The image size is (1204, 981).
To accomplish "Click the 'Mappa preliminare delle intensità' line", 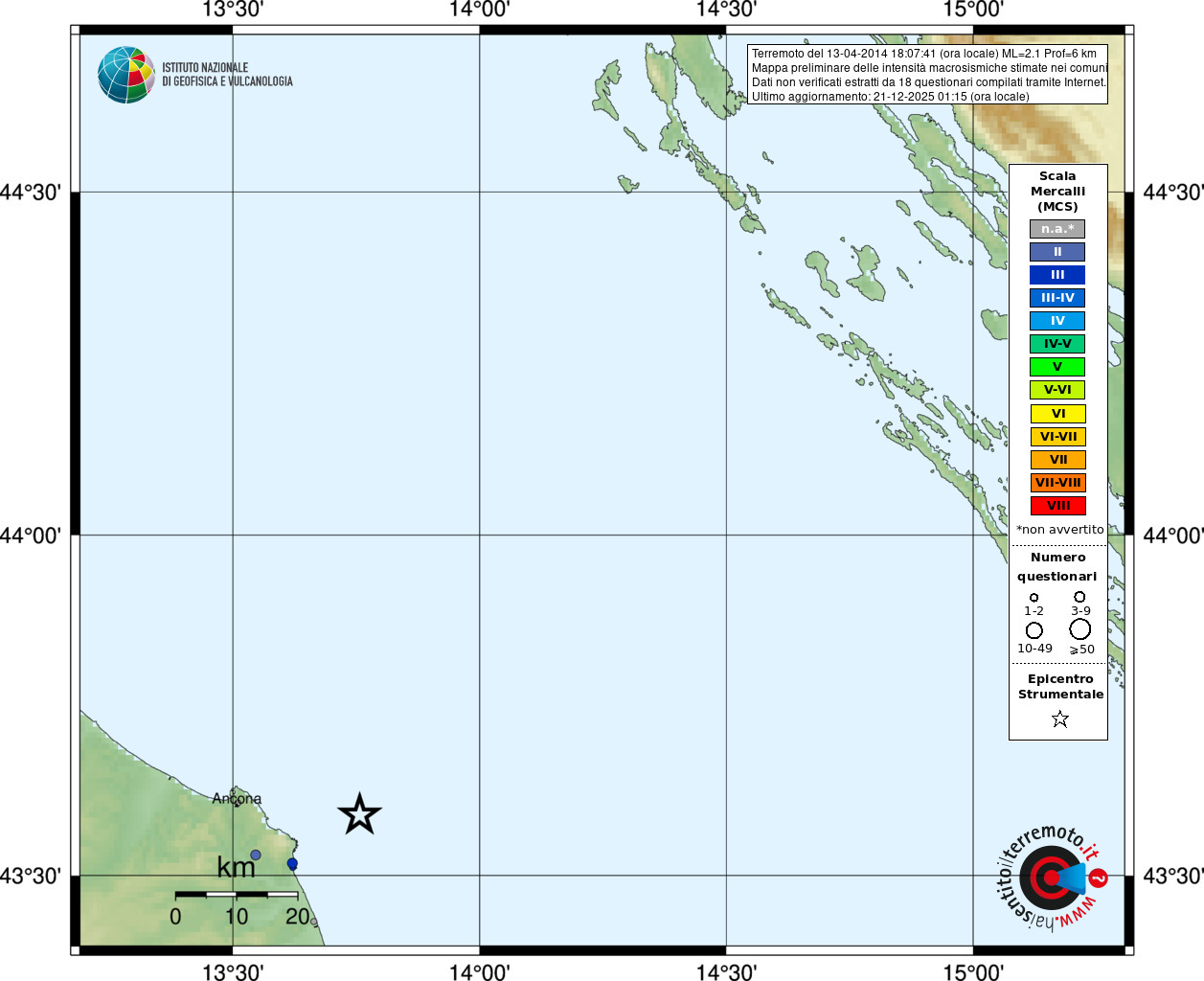I will click(929, 68).
